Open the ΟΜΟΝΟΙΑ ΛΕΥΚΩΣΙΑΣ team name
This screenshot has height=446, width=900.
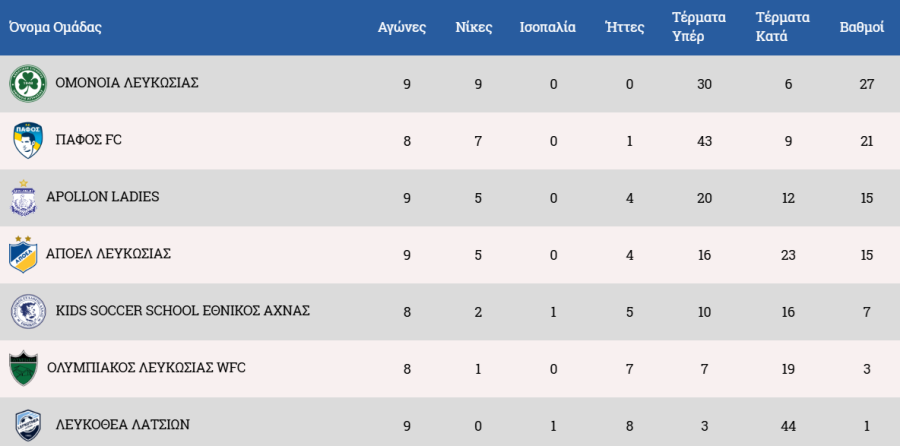(x=127, y=83)
